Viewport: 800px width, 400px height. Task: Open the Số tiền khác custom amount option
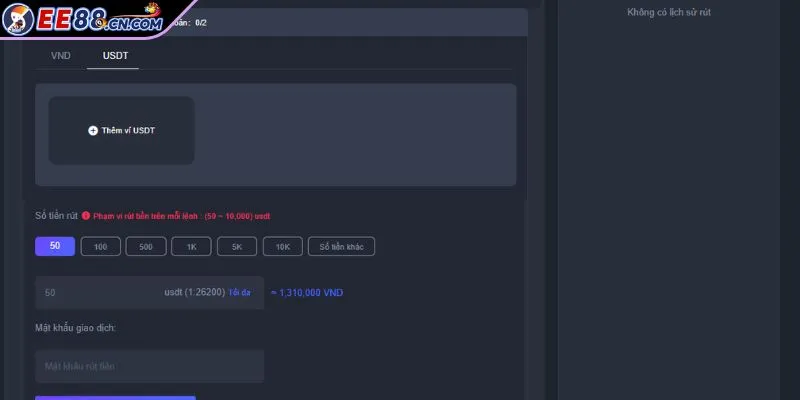(341, 246)
